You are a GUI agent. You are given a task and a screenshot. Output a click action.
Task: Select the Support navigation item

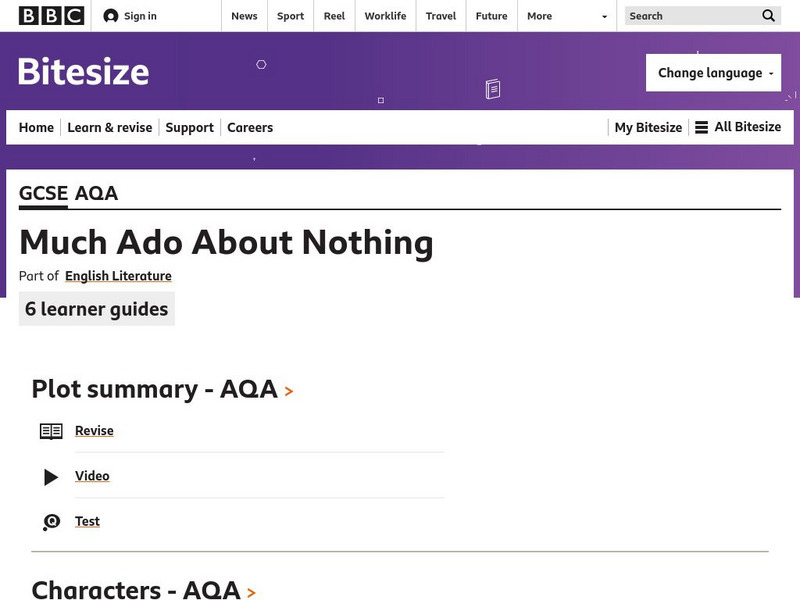click(190, 127)
